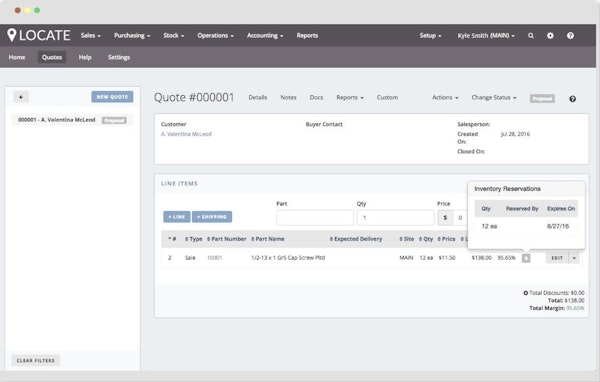Go to Reports in top navigation

click(x=307, y=36)
